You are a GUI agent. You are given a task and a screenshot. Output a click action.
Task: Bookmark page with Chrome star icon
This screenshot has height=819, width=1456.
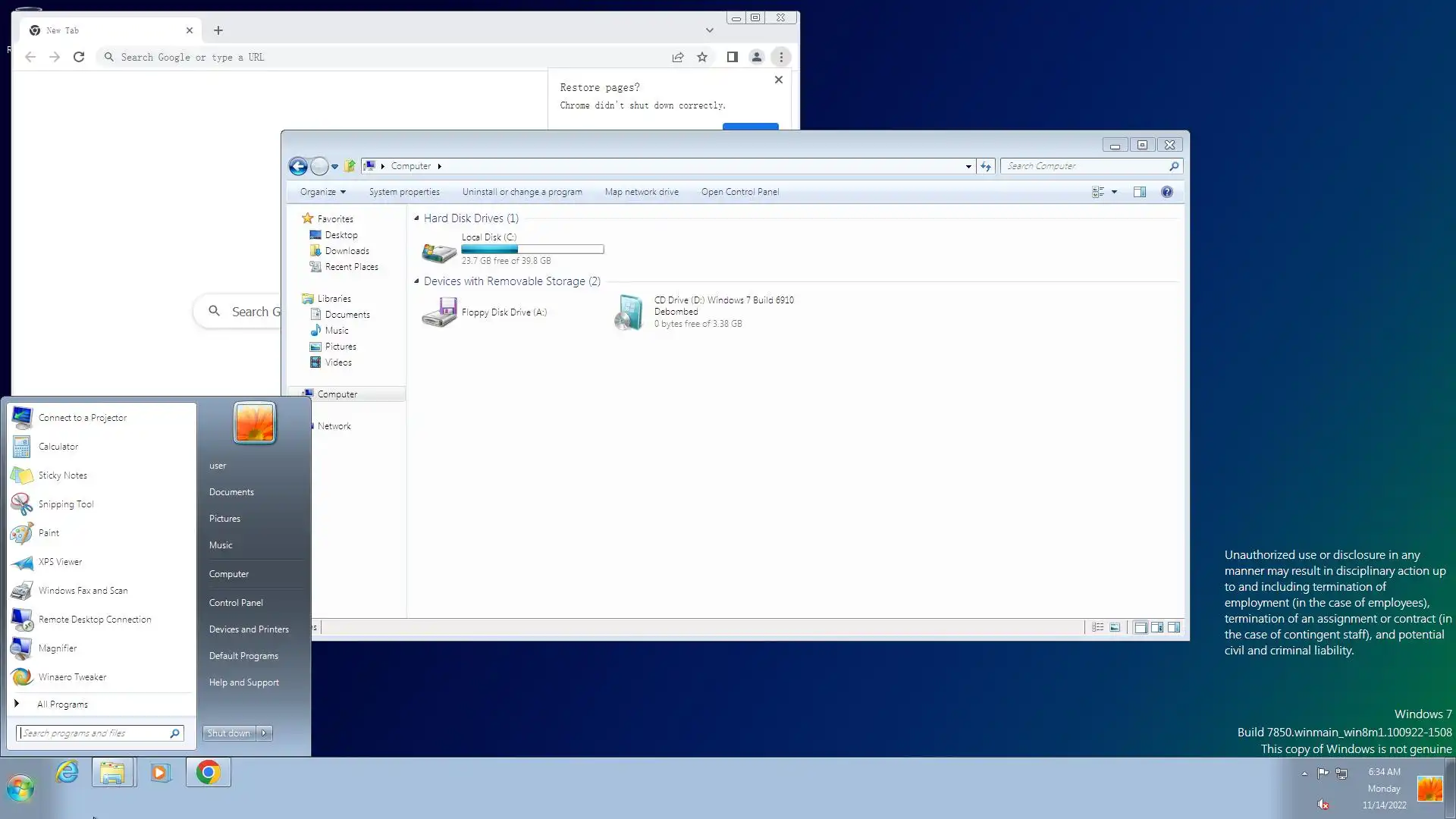coord(702,57)
